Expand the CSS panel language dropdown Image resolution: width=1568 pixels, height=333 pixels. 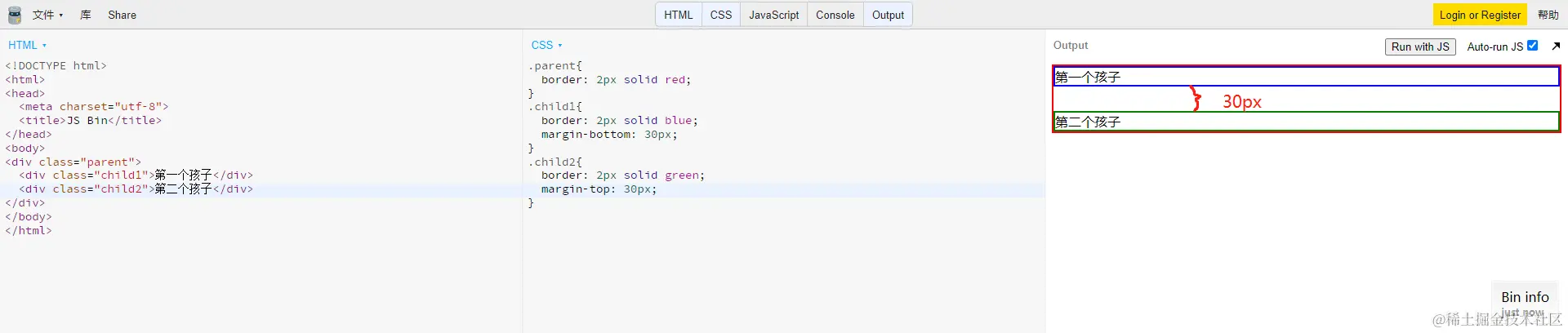pyautogui.click(x=546, y=45)
